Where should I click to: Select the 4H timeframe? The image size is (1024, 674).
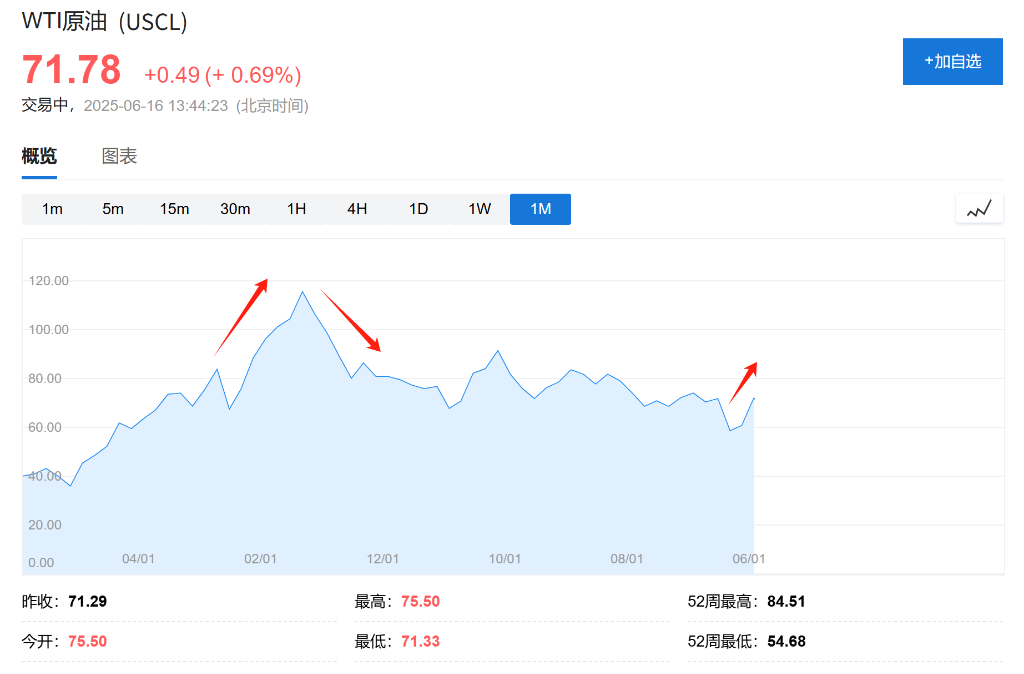click(x=357, y=209)
